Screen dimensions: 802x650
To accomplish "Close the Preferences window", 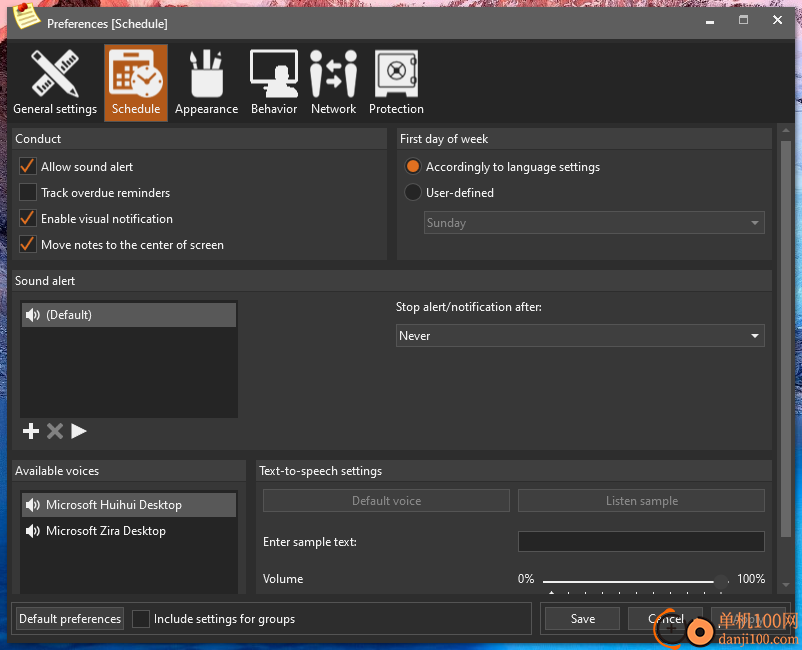I will point(777,20).
